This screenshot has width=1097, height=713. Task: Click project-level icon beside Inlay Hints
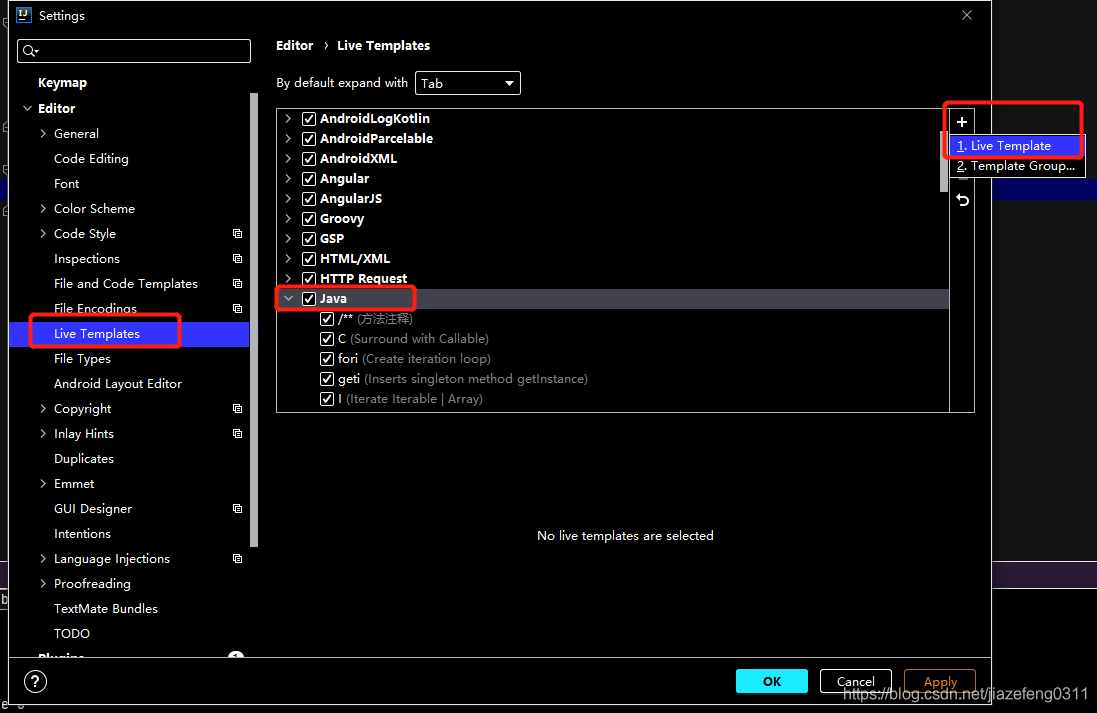point(237,434)
